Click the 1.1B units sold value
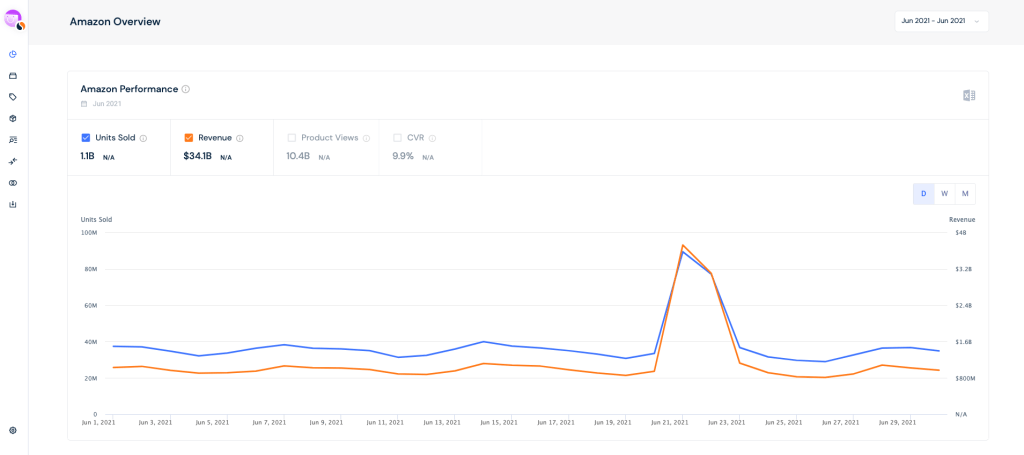This screenshot has height=455, width=1024. 88,157
